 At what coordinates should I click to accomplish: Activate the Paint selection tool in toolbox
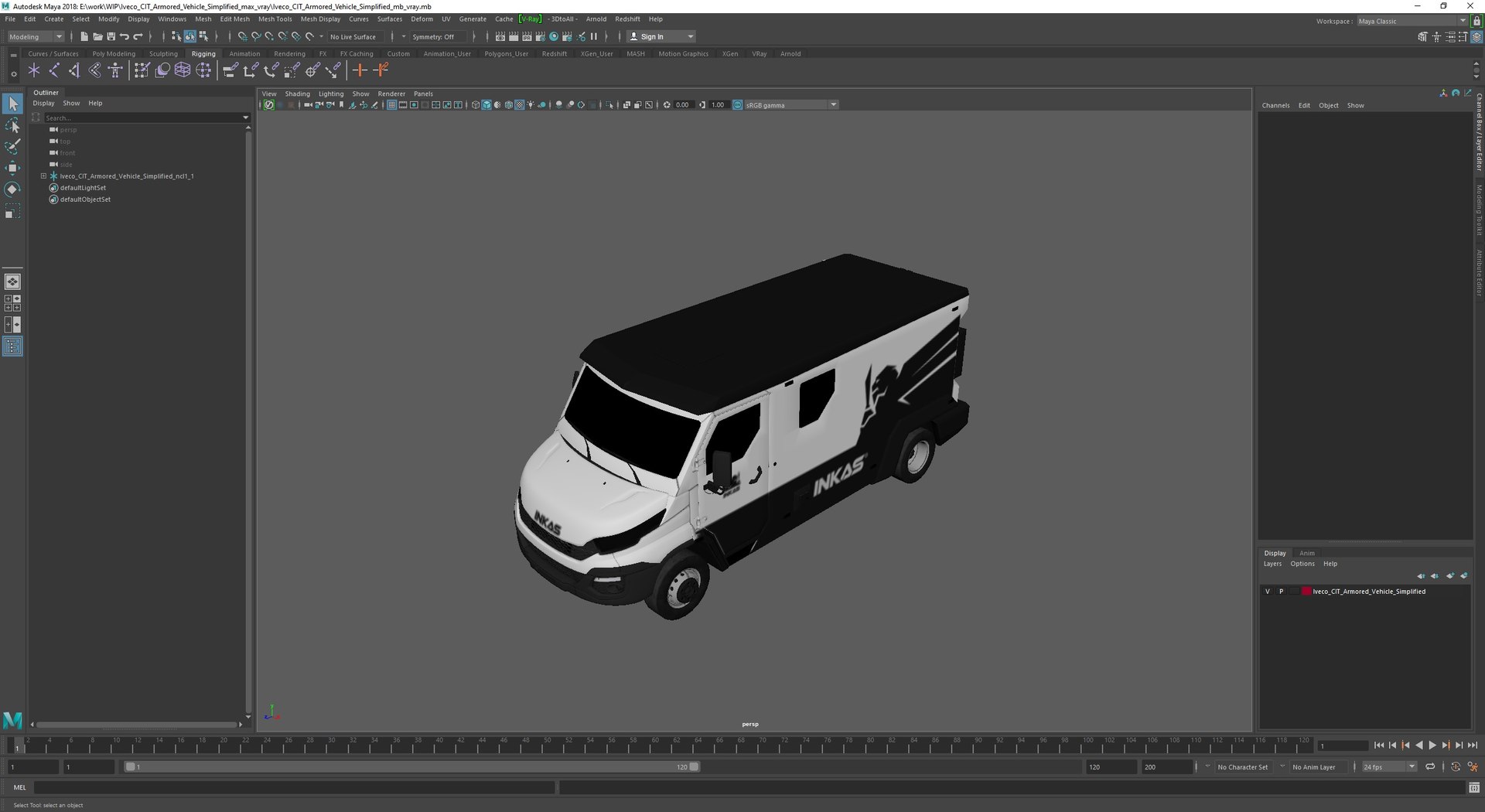coord(12,147)
